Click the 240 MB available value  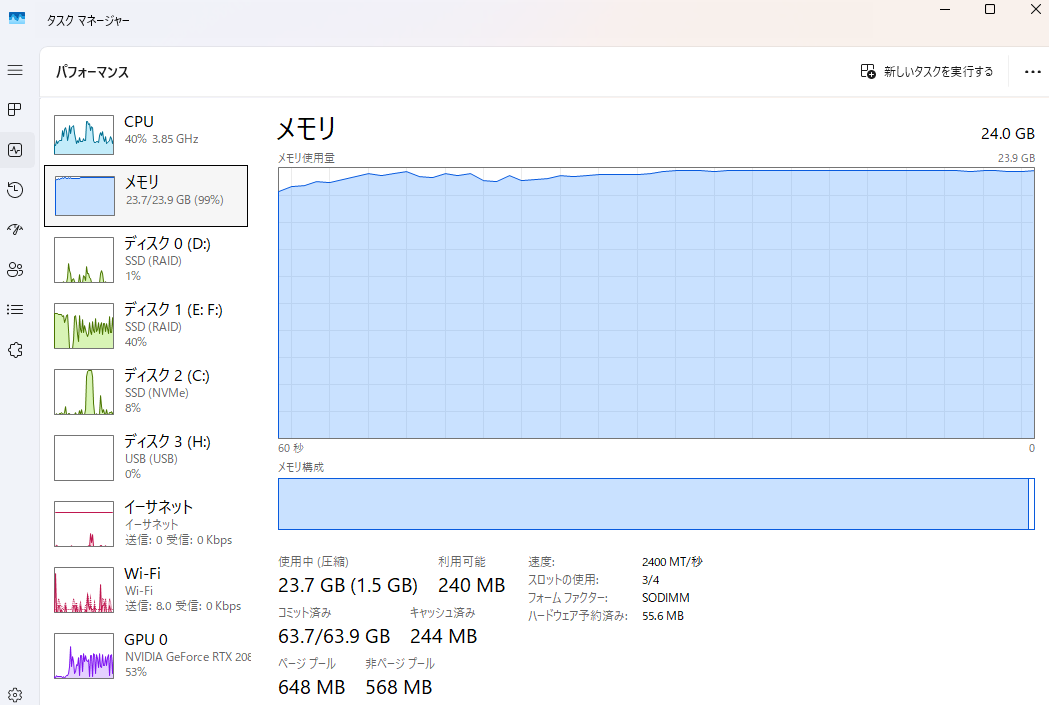(472, 585)
